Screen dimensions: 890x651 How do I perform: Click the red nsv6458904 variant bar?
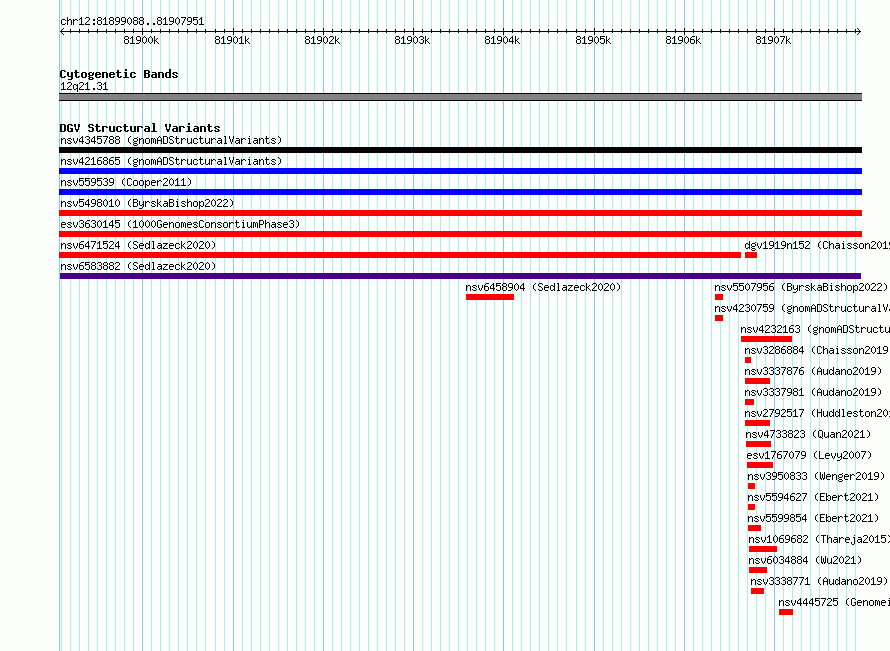point(490,297)
